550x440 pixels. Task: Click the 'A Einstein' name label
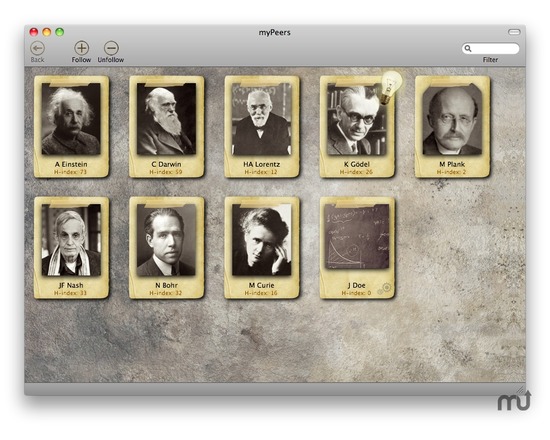tap(71, 164)
